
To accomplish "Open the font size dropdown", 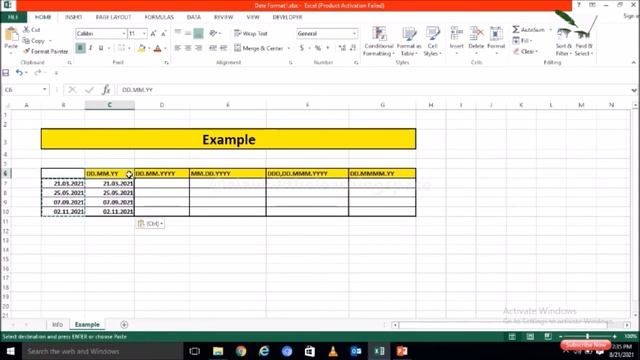I will tap(144, 33).
